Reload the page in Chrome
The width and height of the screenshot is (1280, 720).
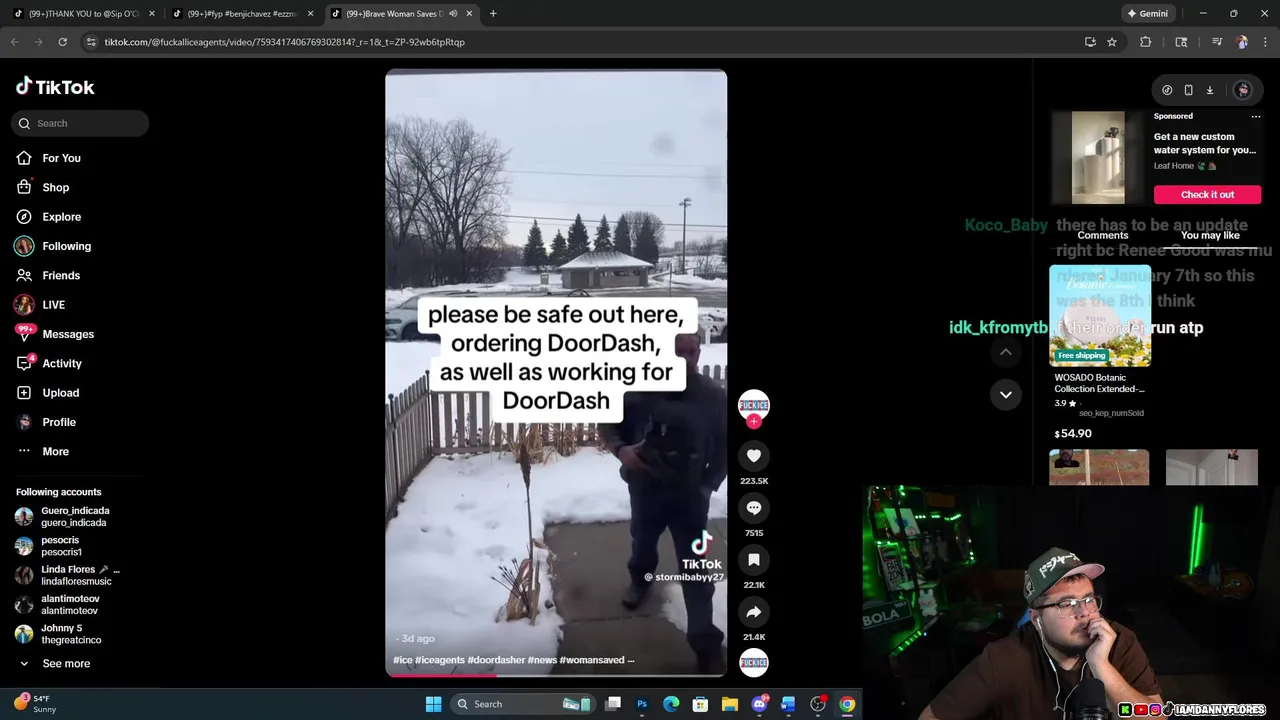click(62, 42)
